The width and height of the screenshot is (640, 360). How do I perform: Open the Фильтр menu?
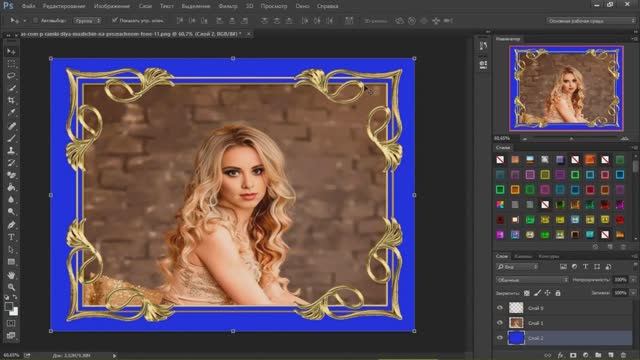[x=228, y=6]
